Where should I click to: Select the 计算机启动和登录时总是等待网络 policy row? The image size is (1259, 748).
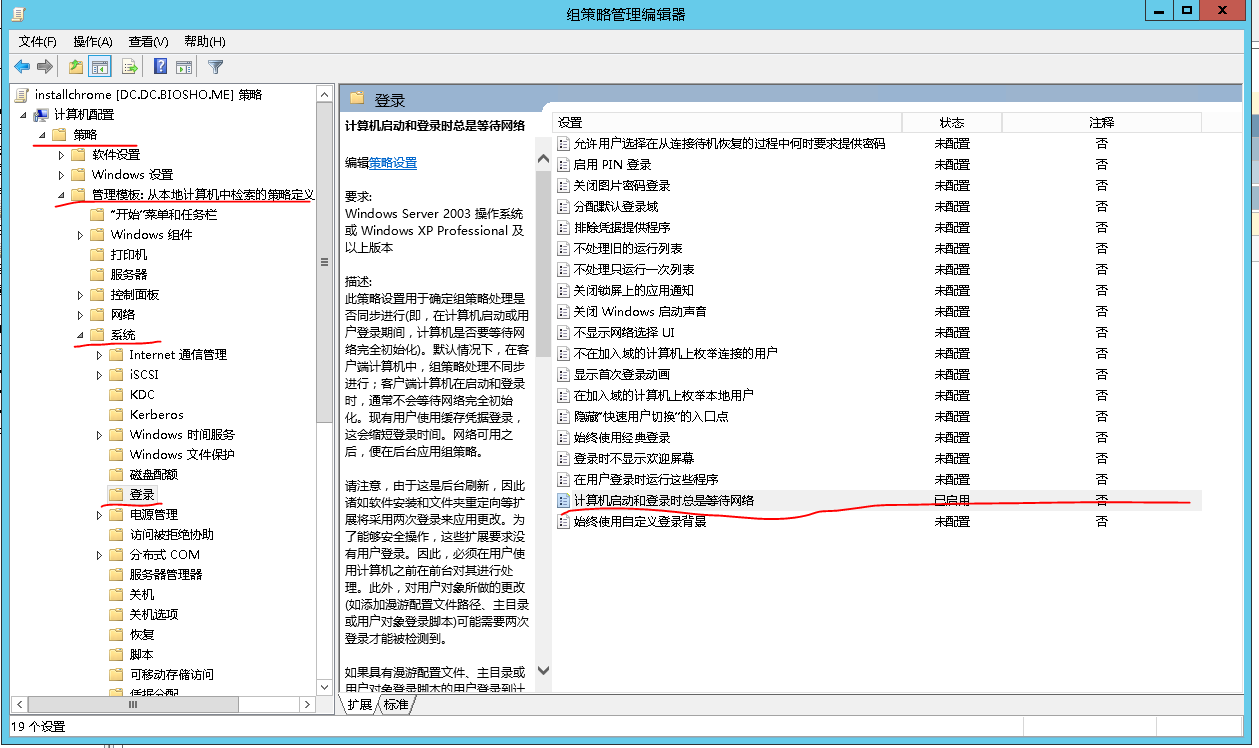pos(664,500)
